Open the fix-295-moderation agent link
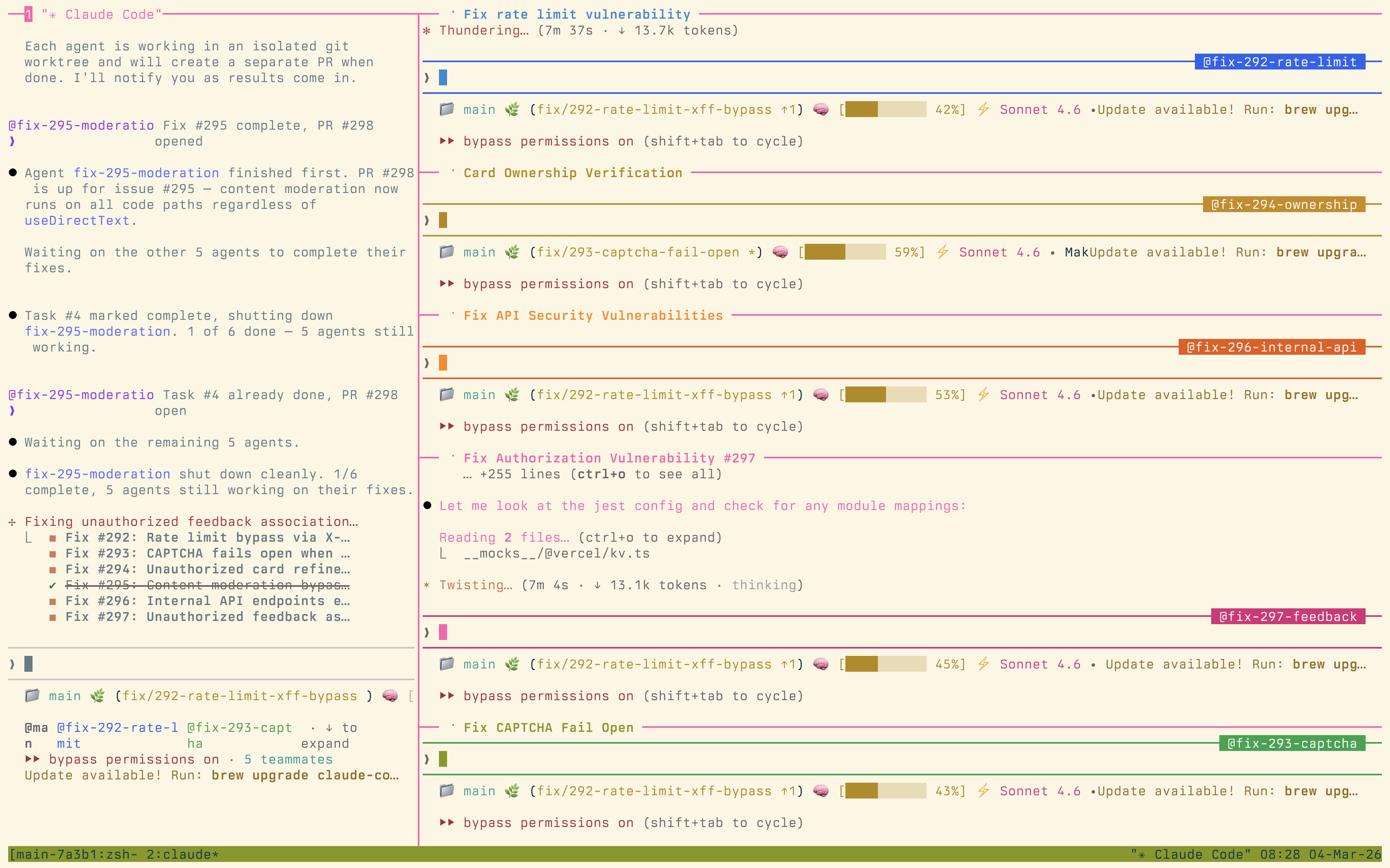This screenshot has height=868, width=1390. coord(146,172)
